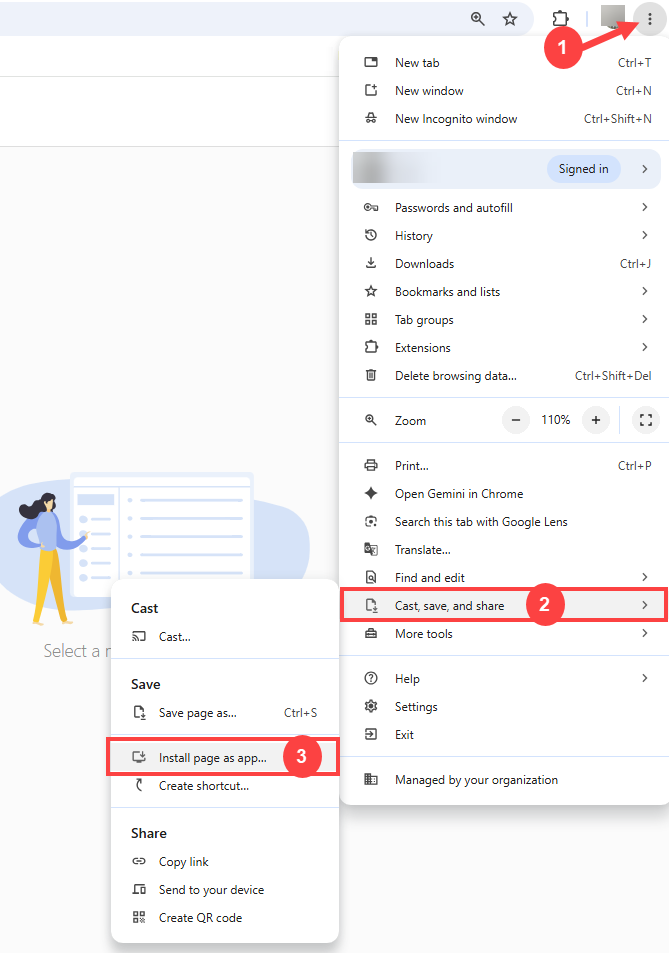Click the key icon beside Passwords
This screenshot has height=953, width=669.
pos(371,207)
